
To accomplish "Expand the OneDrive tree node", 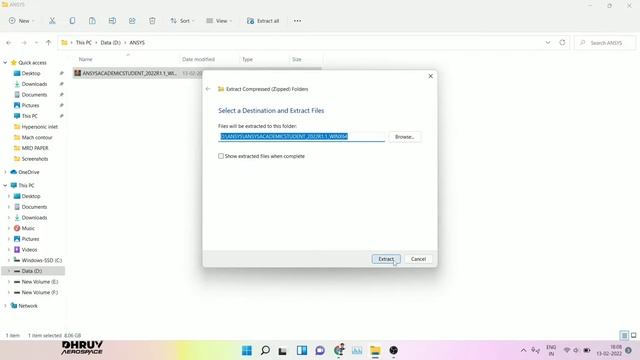I will pos(5,172).
